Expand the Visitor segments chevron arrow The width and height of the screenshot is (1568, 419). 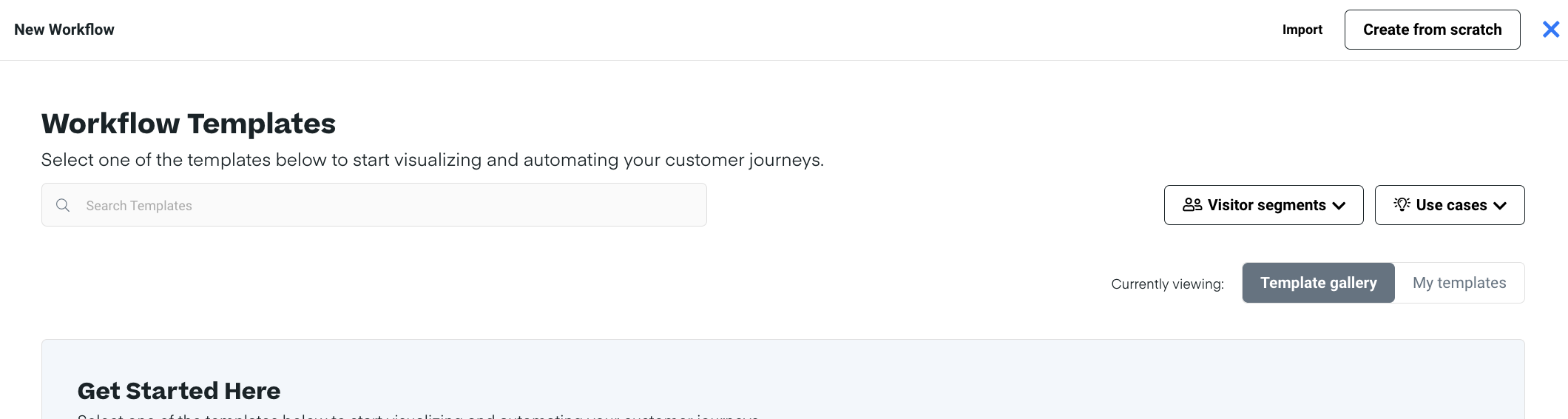(1339, 206)
